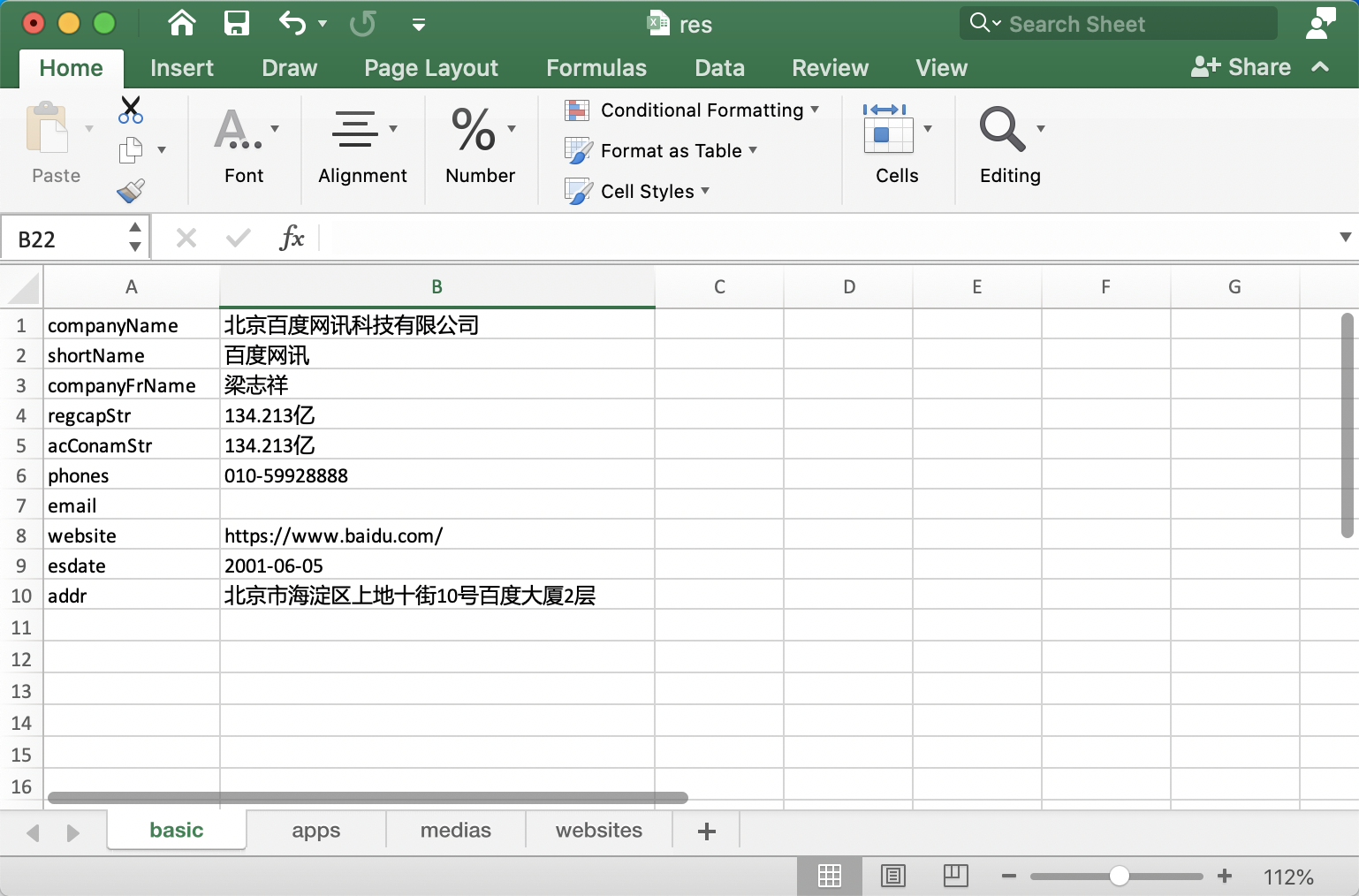Click the fx Insert Function icon
This screenshot has height=896, width=1359.
[292, 238]
